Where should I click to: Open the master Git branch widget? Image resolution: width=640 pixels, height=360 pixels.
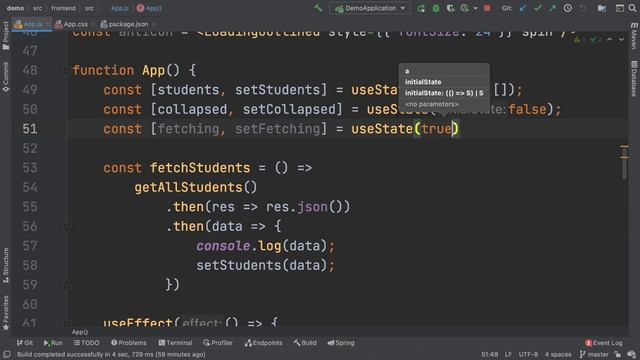(x=594, y=354)
